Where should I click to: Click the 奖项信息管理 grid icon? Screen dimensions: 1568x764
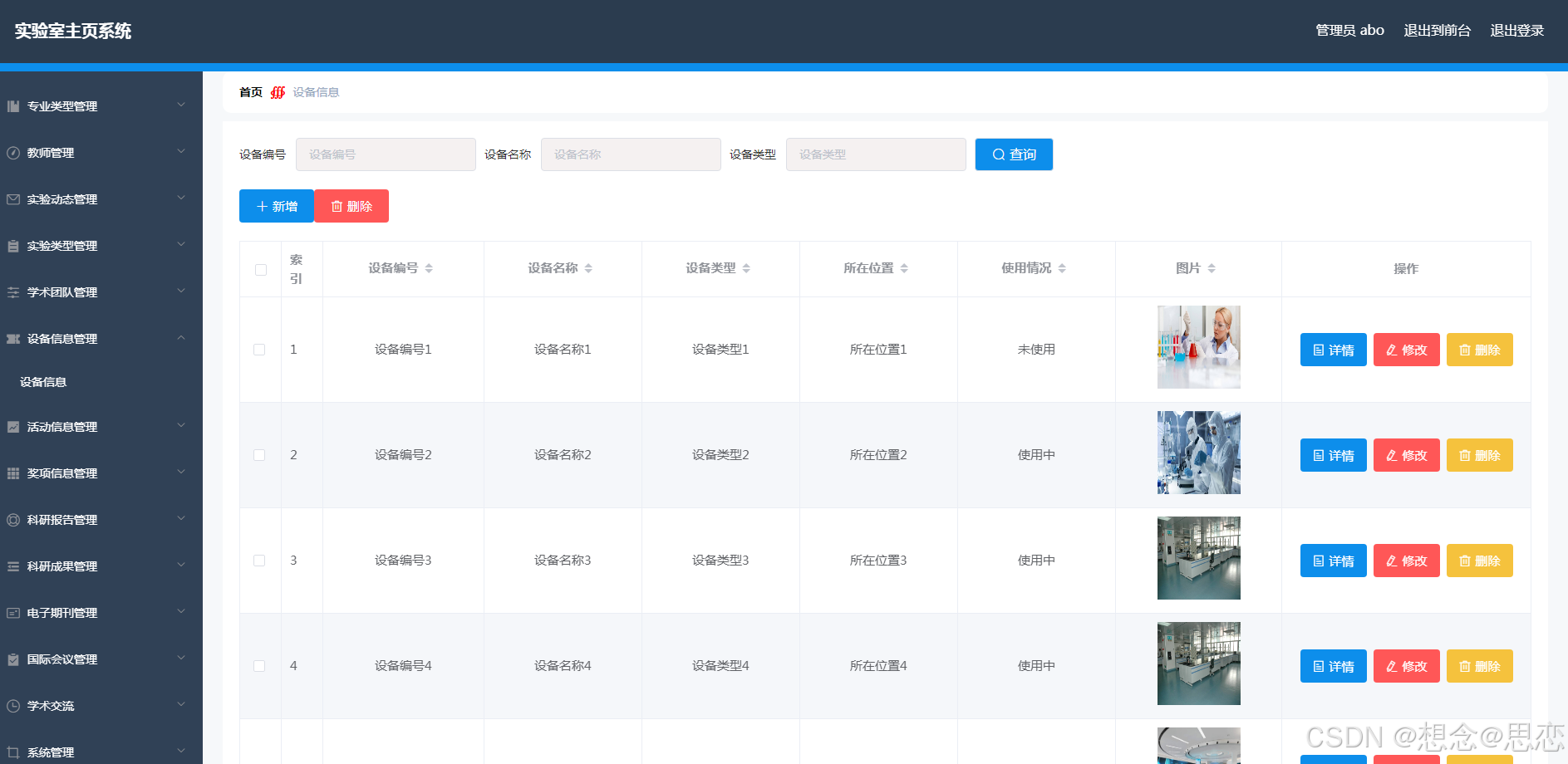tap(13, 473)
